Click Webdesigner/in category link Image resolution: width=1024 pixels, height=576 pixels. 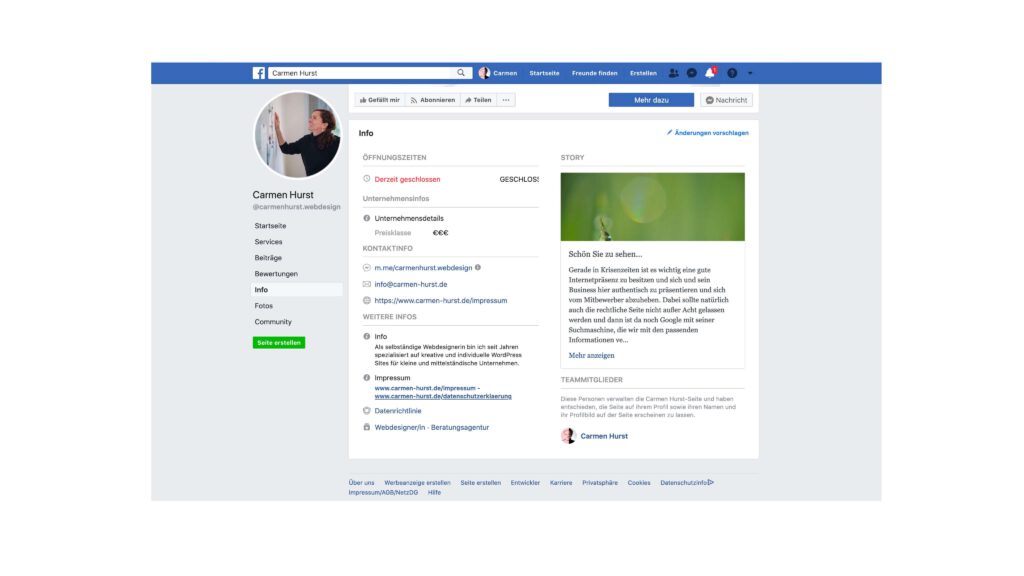[400, 427]
